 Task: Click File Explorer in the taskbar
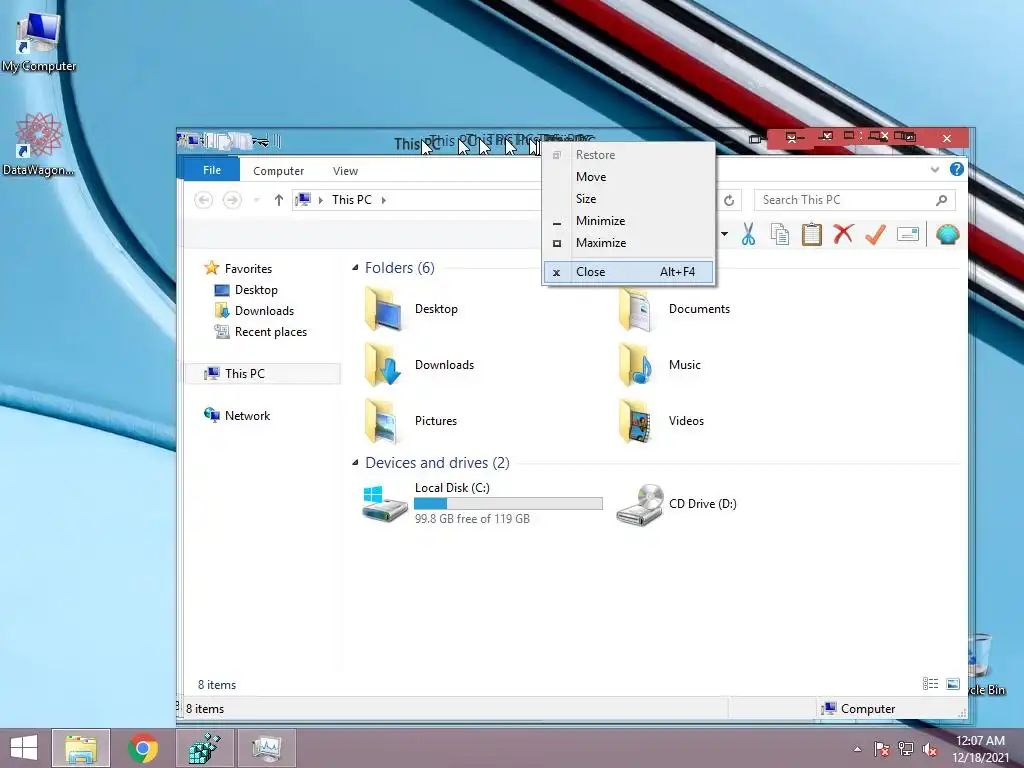81,748
